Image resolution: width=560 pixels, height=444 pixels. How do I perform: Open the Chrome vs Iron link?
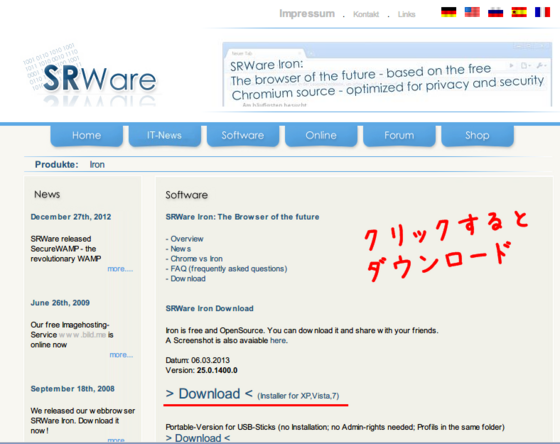[196, 259]
